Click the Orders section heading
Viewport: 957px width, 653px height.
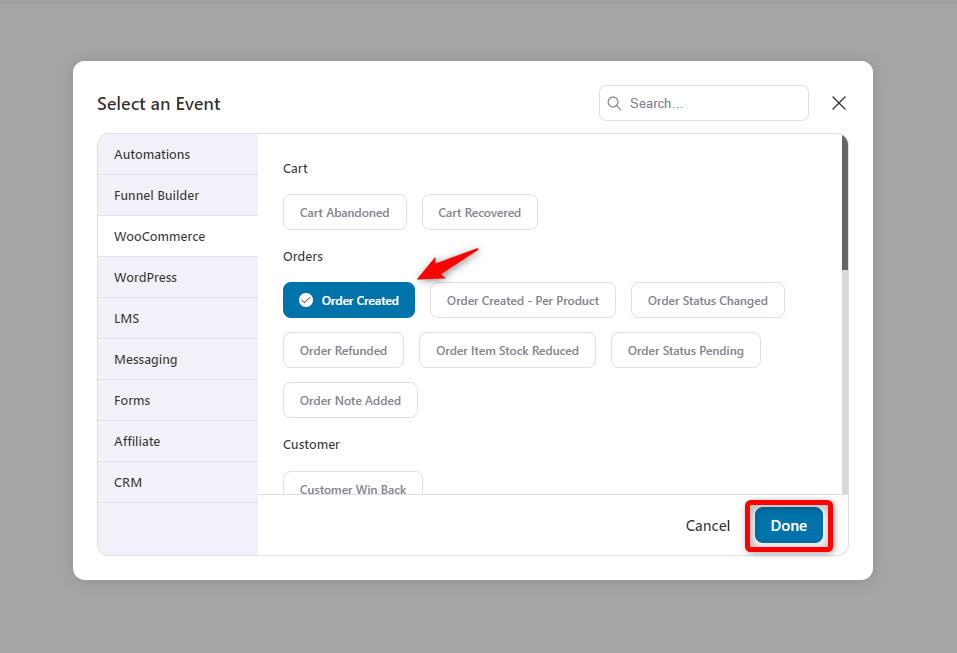point(303,256)
